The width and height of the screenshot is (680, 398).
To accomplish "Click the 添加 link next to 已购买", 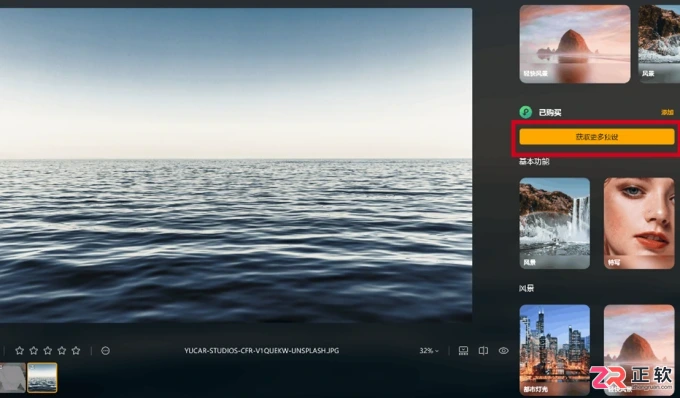I will click(667, 112).
